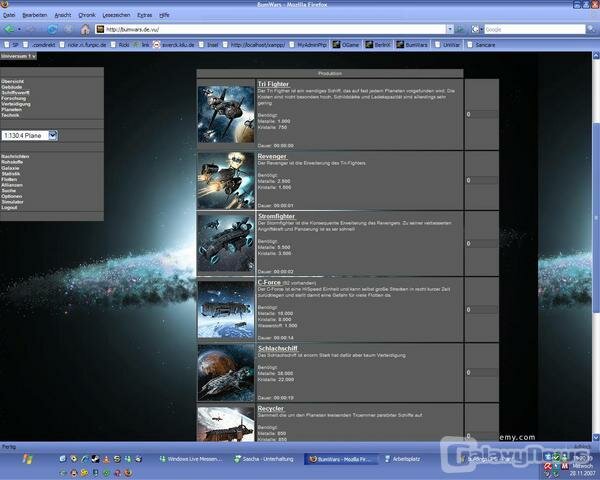600x480 pixels.
Task: Click the Go button beside address bar
Action: click(460, 29)
